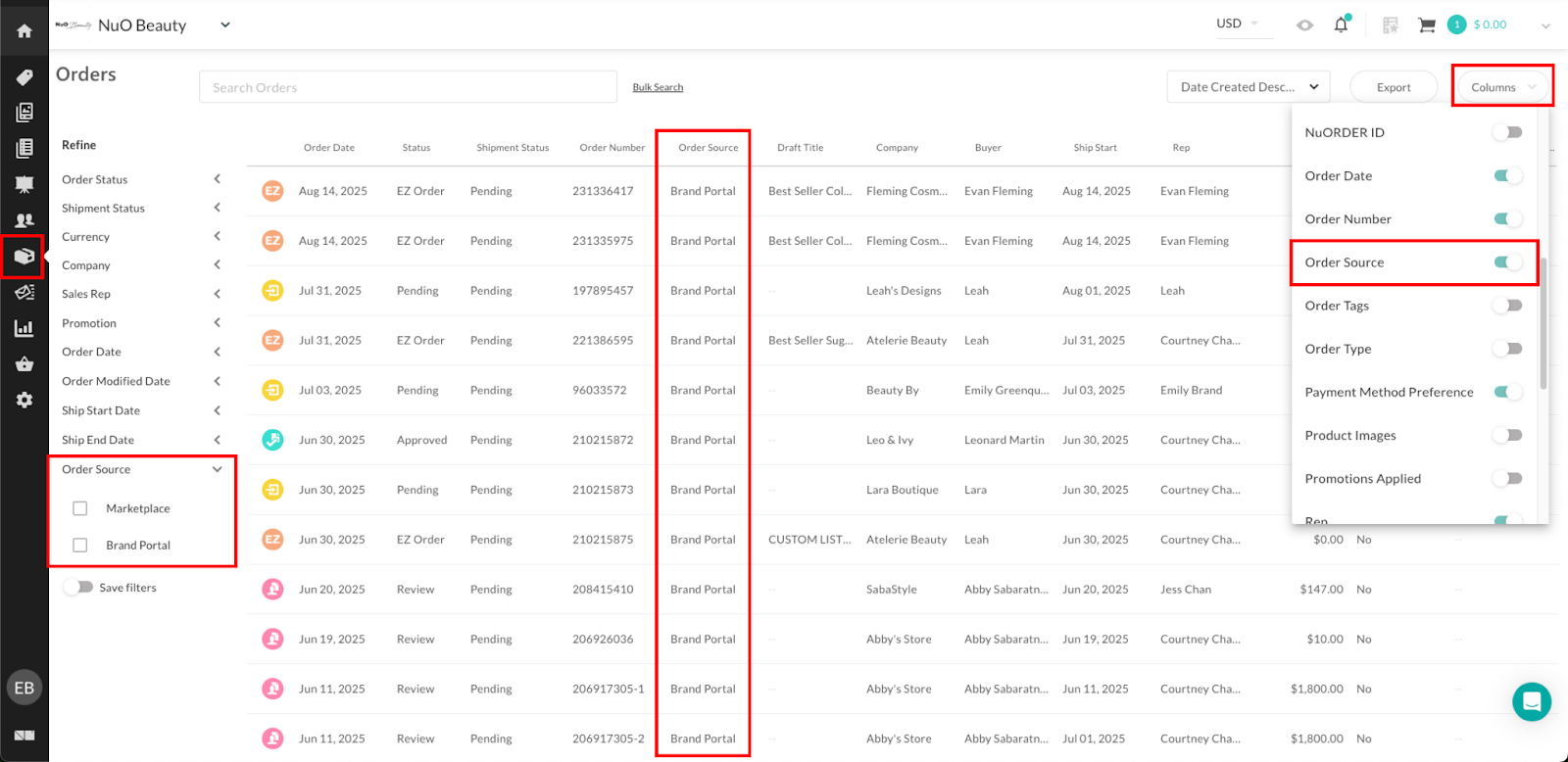Expand the Currency filter

coord(217,236)
